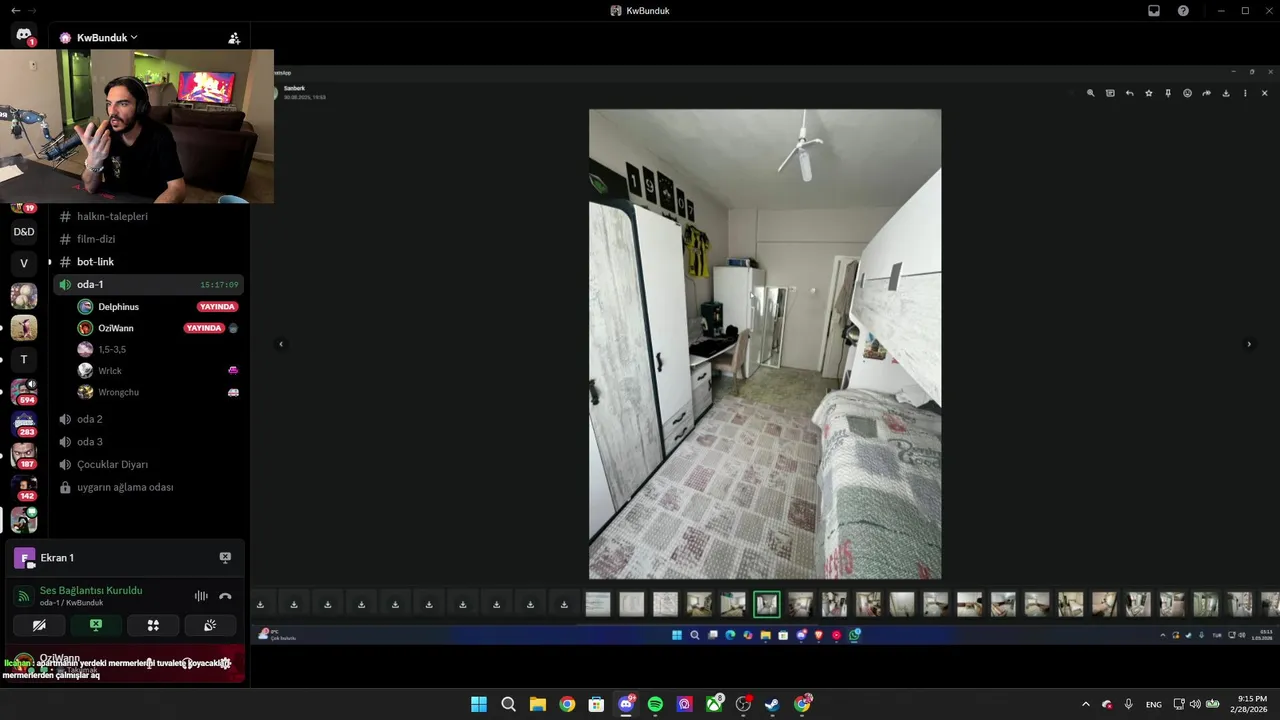Click sender name Sanberk in viewer header

pyautogui.click(x=294, y=88)
